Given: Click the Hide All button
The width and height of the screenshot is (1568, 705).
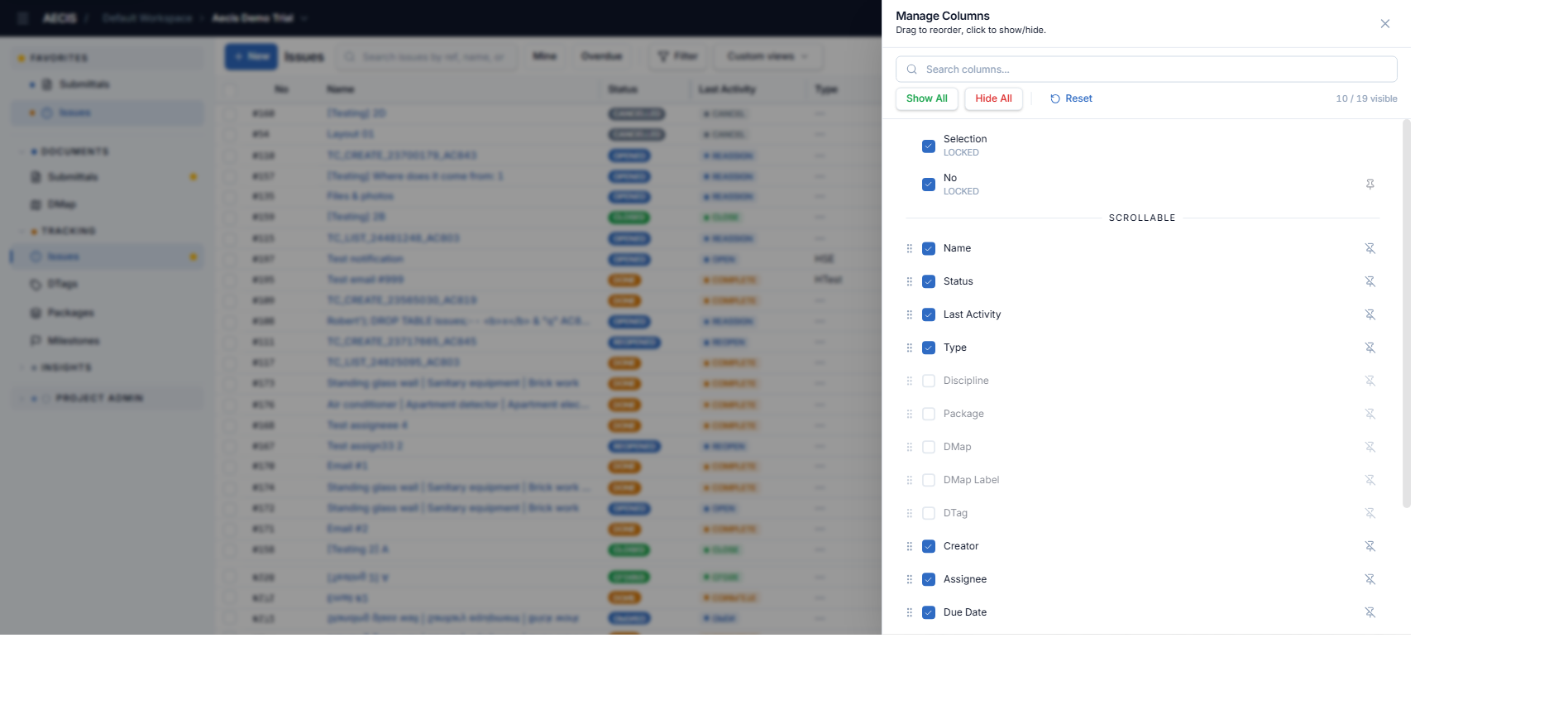Looking at the screenshot, I should (993, 98).
